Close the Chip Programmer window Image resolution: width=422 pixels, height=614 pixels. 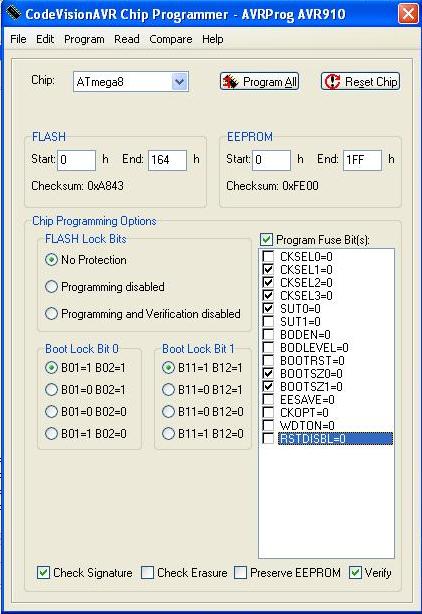pos(408,14)
